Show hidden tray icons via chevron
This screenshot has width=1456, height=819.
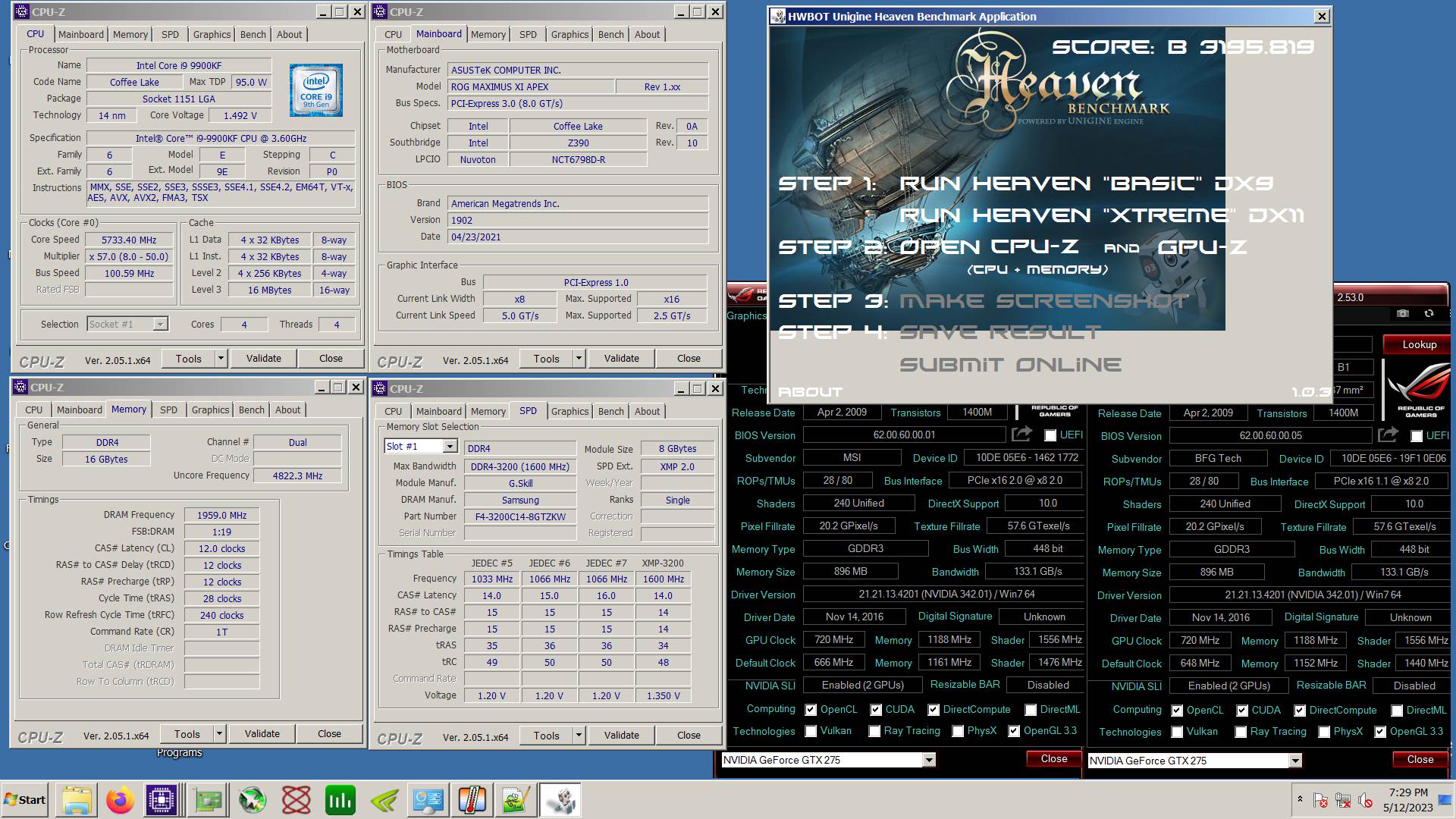pyautogui.click(x=1300, y=799)
